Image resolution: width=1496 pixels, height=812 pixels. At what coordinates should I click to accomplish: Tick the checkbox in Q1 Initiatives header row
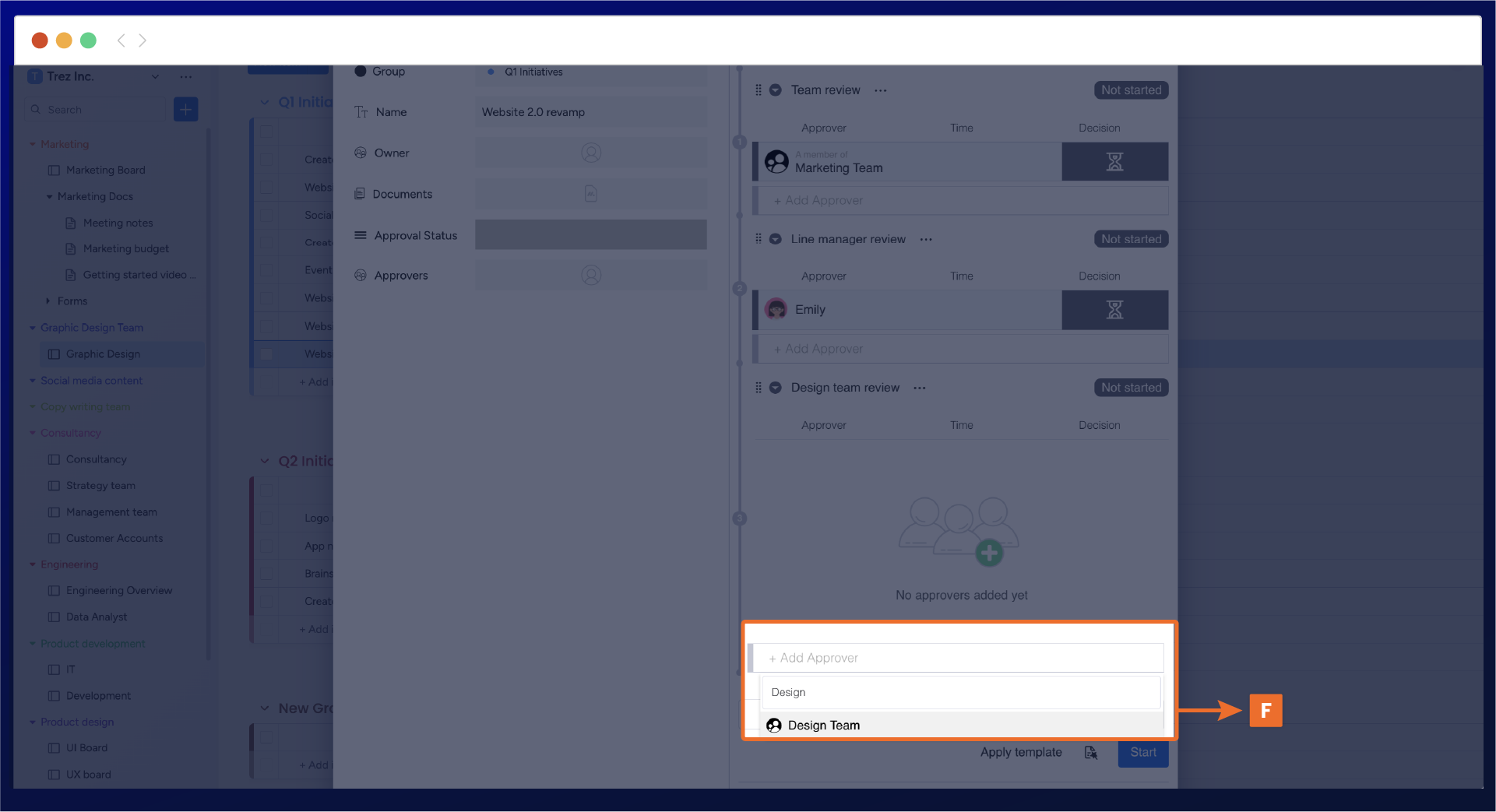(x=266, y=132)
